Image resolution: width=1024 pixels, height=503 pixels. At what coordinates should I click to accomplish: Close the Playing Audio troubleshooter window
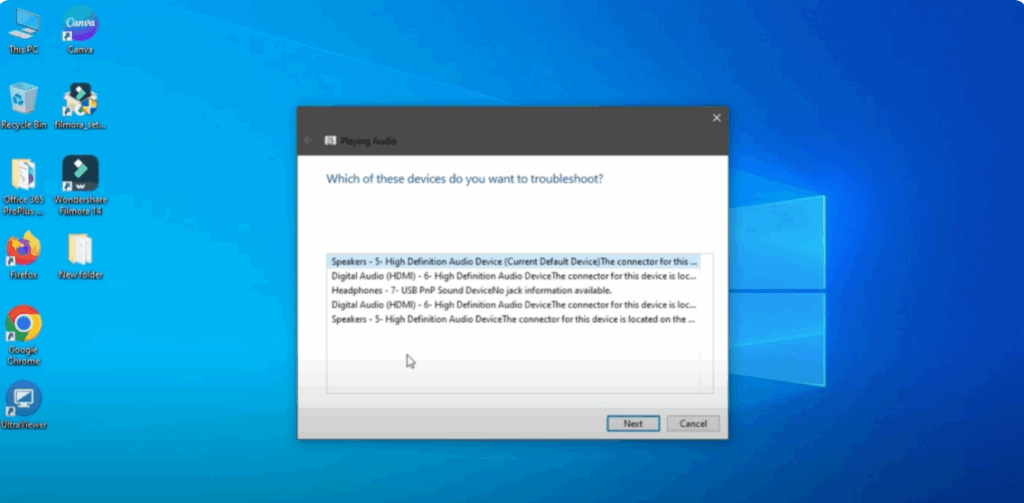716,118
